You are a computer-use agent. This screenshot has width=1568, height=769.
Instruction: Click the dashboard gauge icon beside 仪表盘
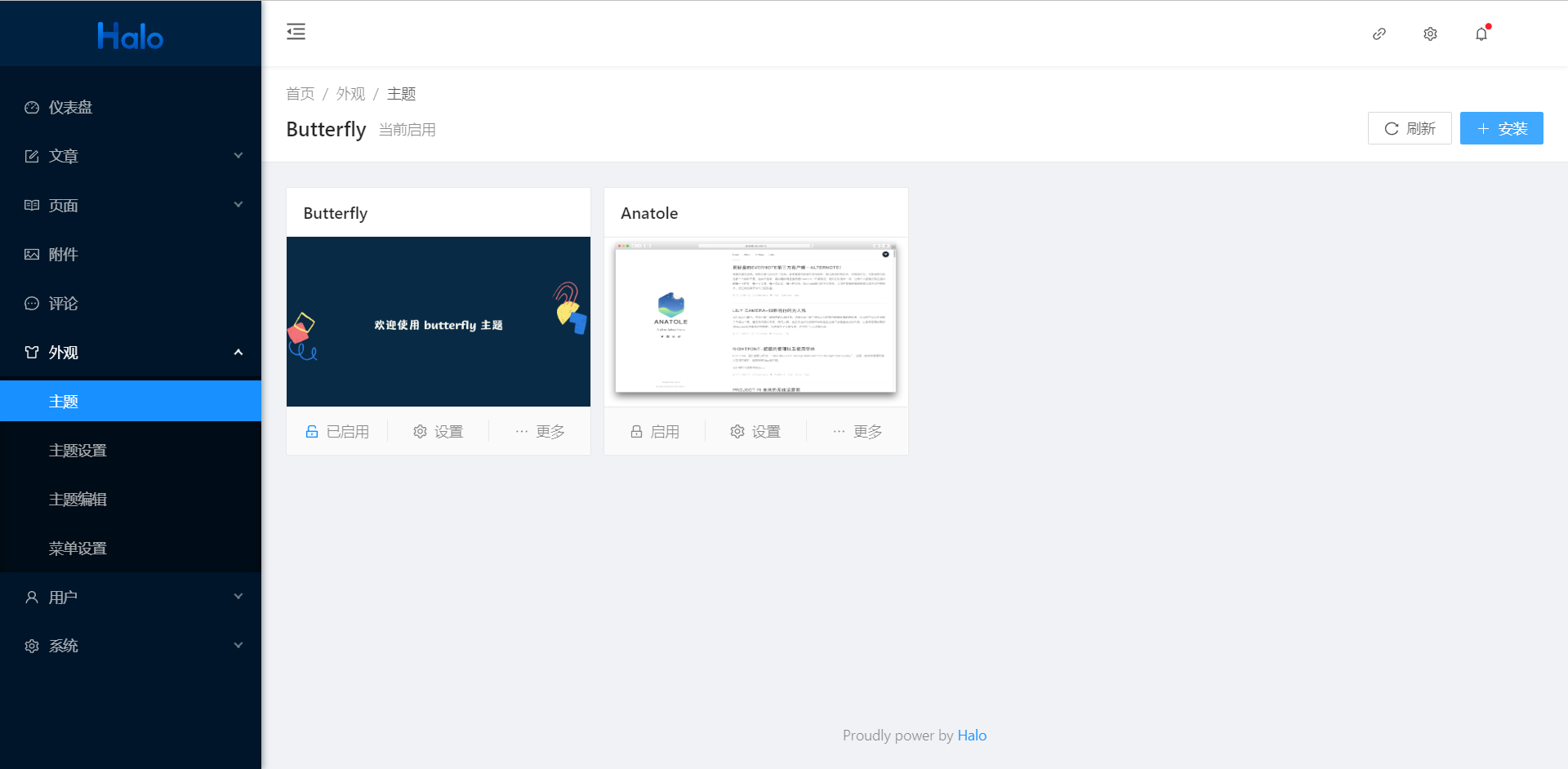tap(32, 108)
